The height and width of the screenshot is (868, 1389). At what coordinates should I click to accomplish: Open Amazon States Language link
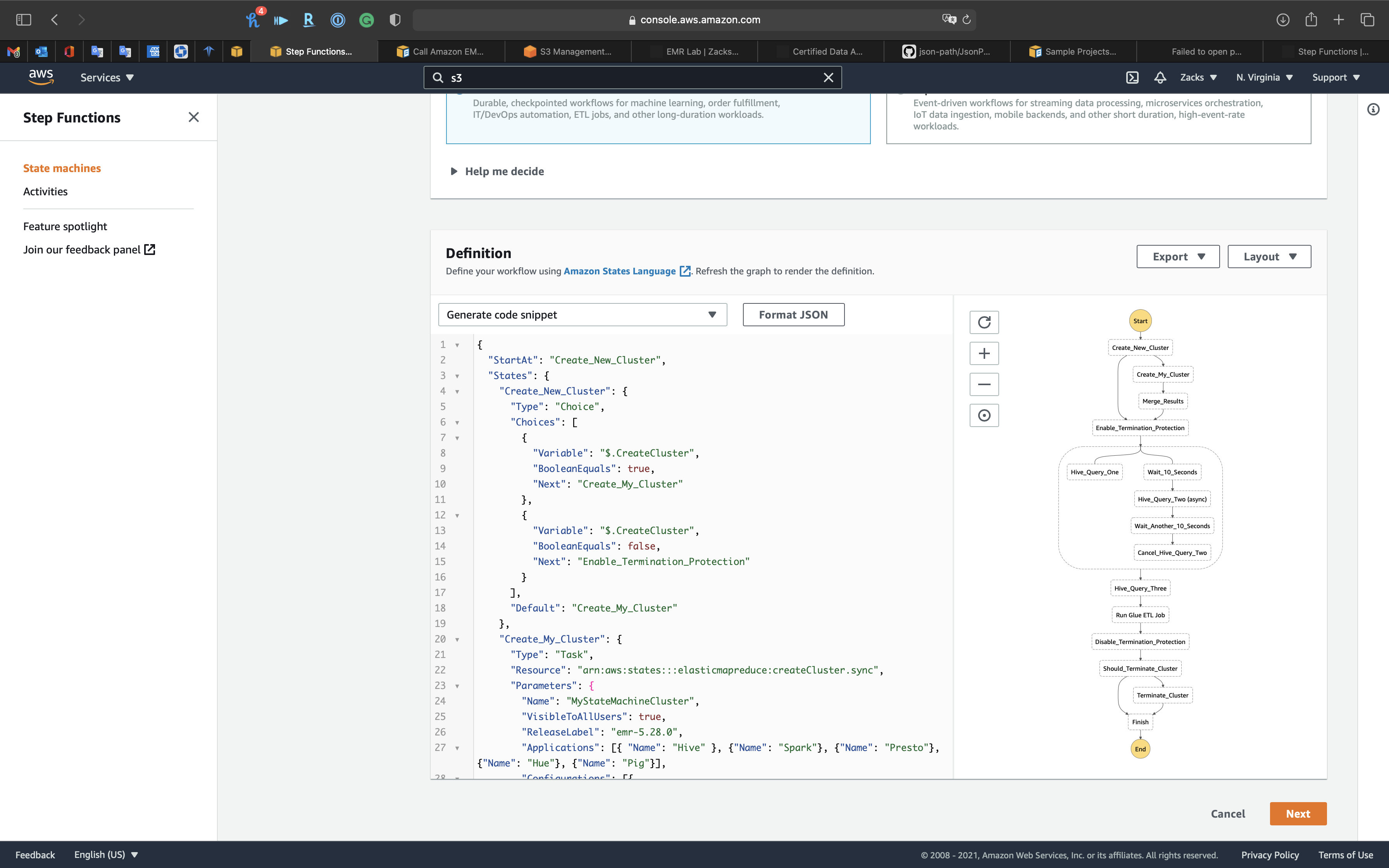tap(619, 271)
